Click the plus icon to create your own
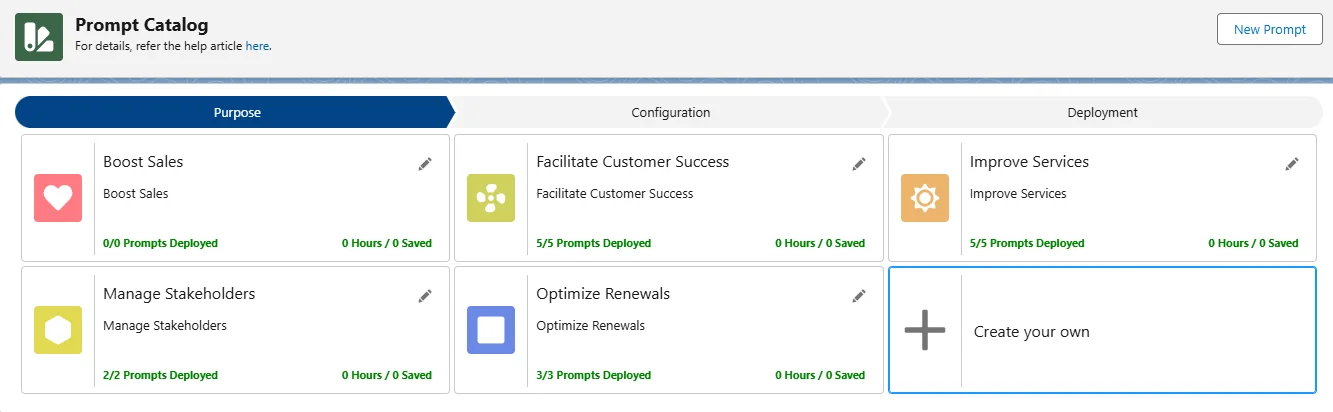The height and width of the screenshot is (412, 1333). pos(924,330)
